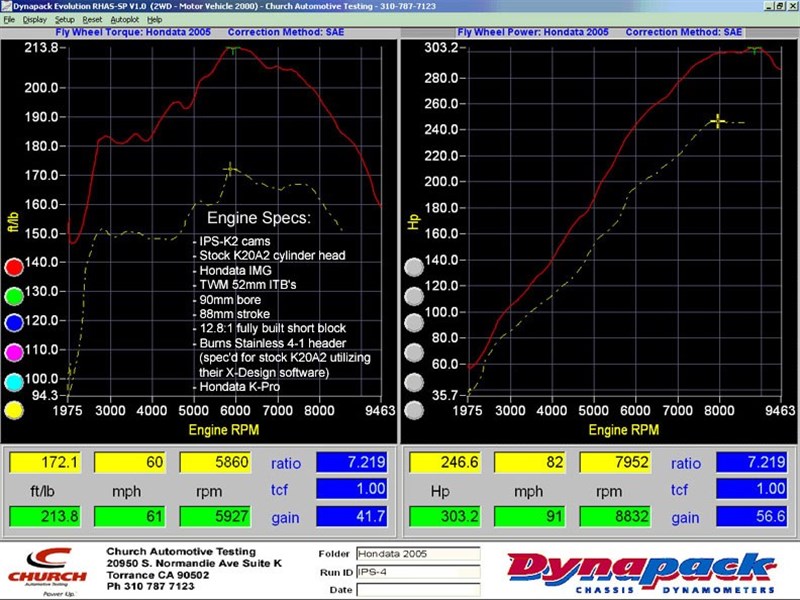Click Engine RPM axis label on power graph
Viewport: 800px width, 600px height.
point(623,430)
